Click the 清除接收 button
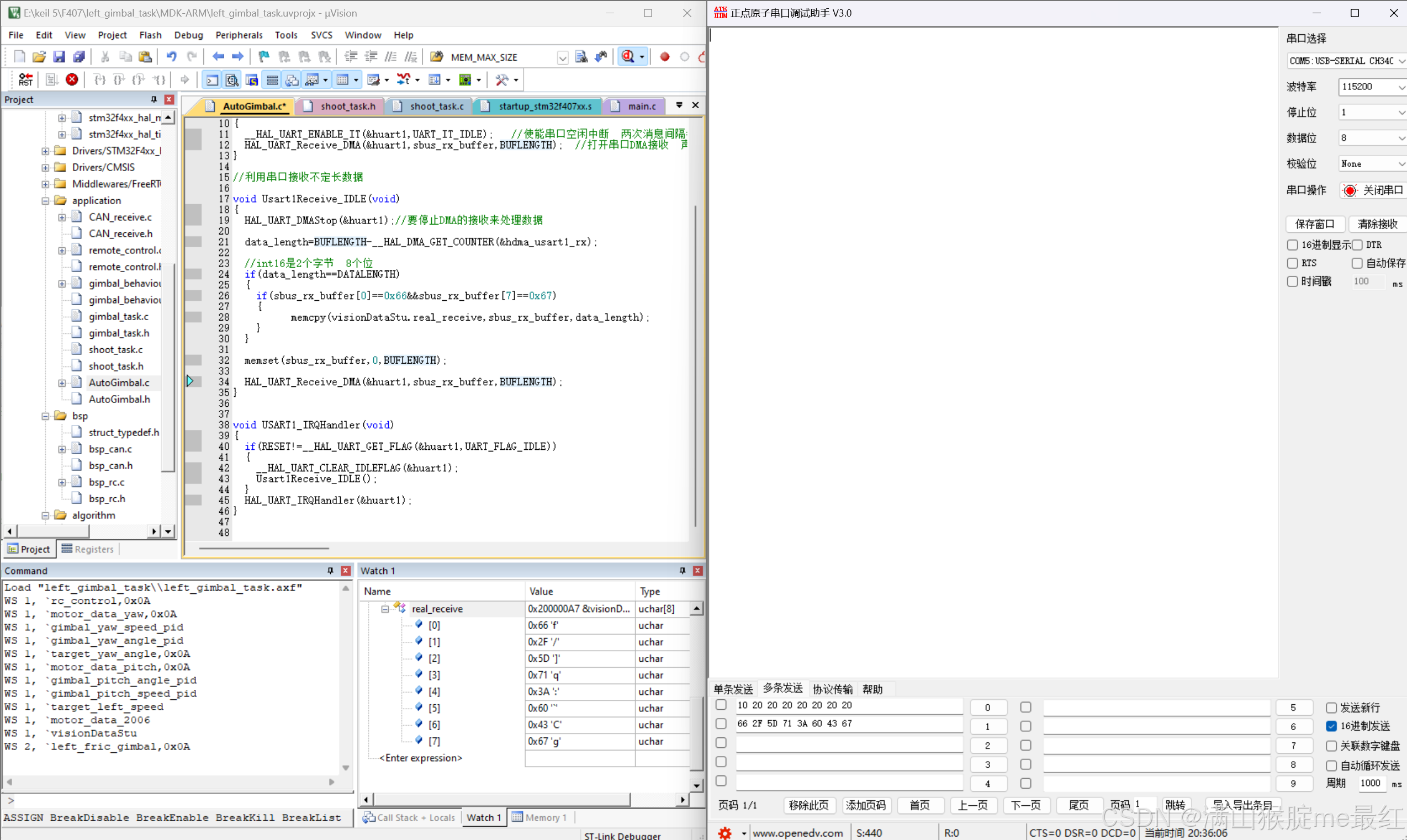Screen dimensions: 1407x840 1377,224
